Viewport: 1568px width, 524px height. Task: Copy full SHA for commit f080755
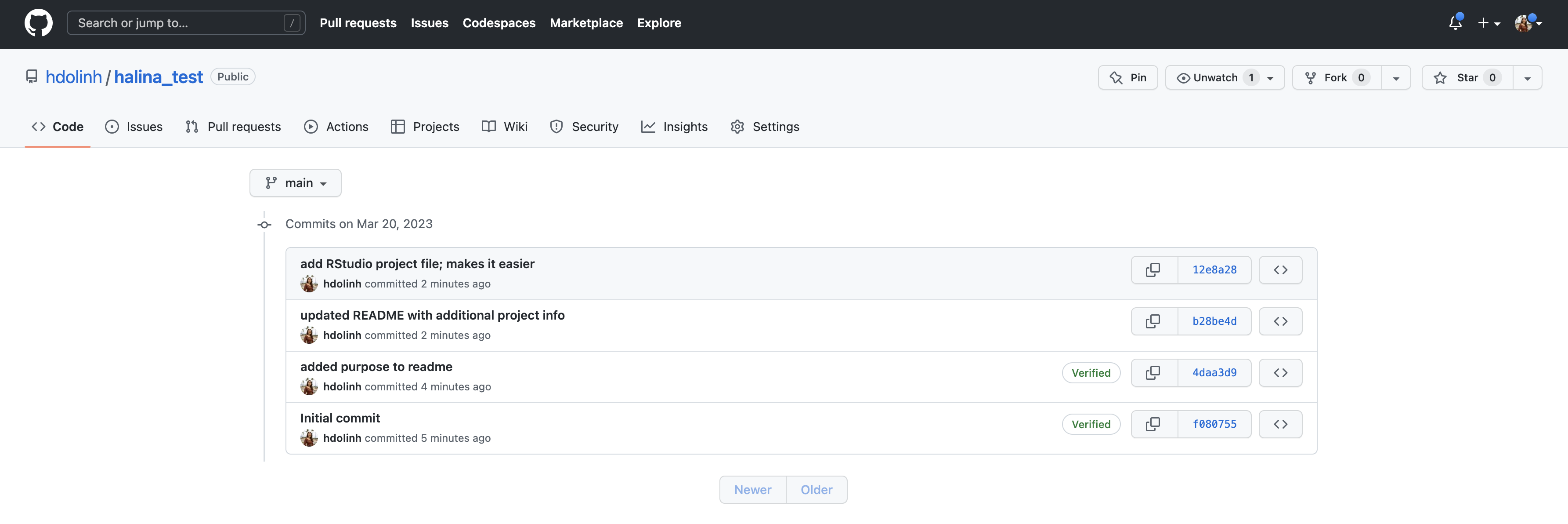tap(1153, 424)
